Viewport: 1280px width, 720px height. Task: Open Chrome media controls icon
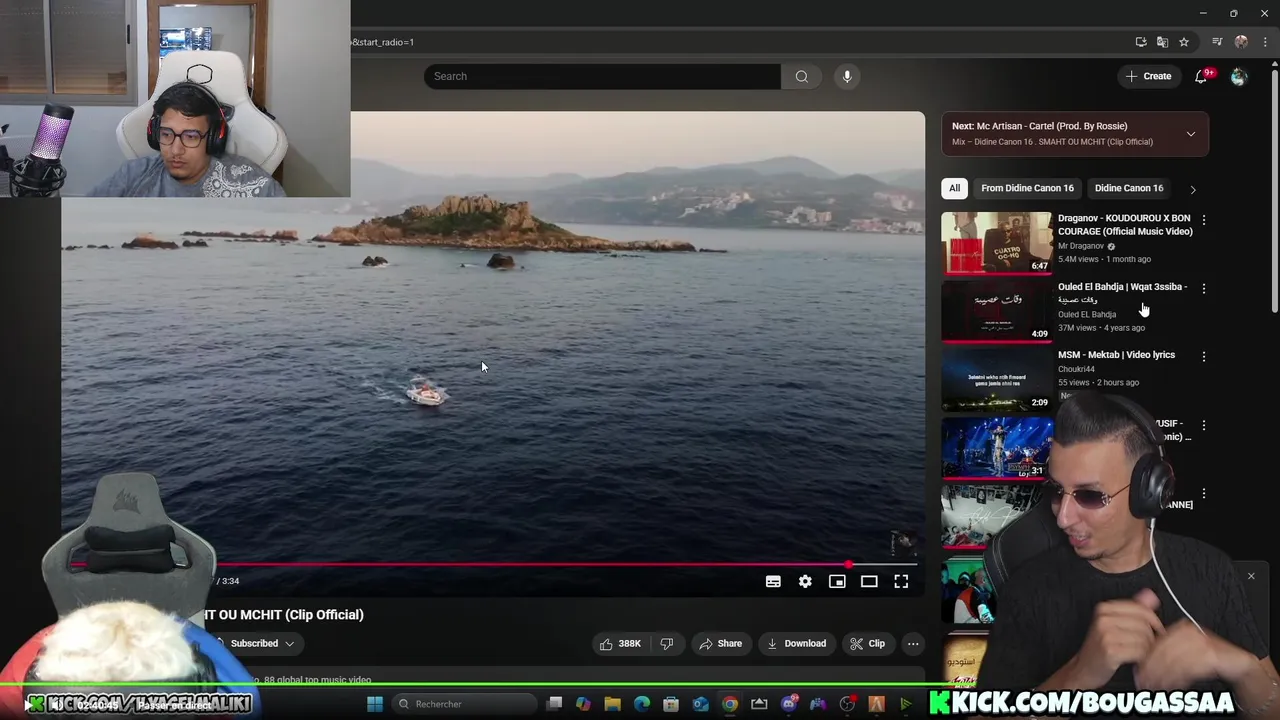pos(1217,42)
